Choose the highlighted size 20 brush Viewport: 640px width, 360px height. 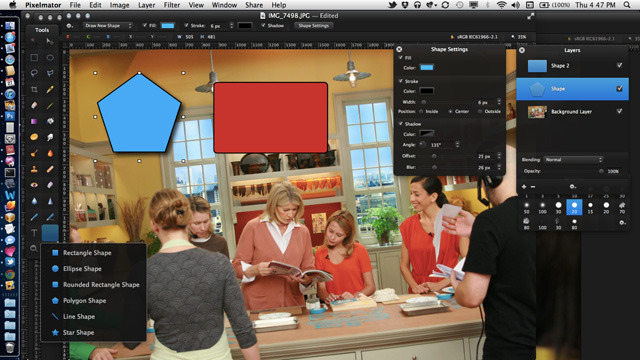(x=574, y=207)
